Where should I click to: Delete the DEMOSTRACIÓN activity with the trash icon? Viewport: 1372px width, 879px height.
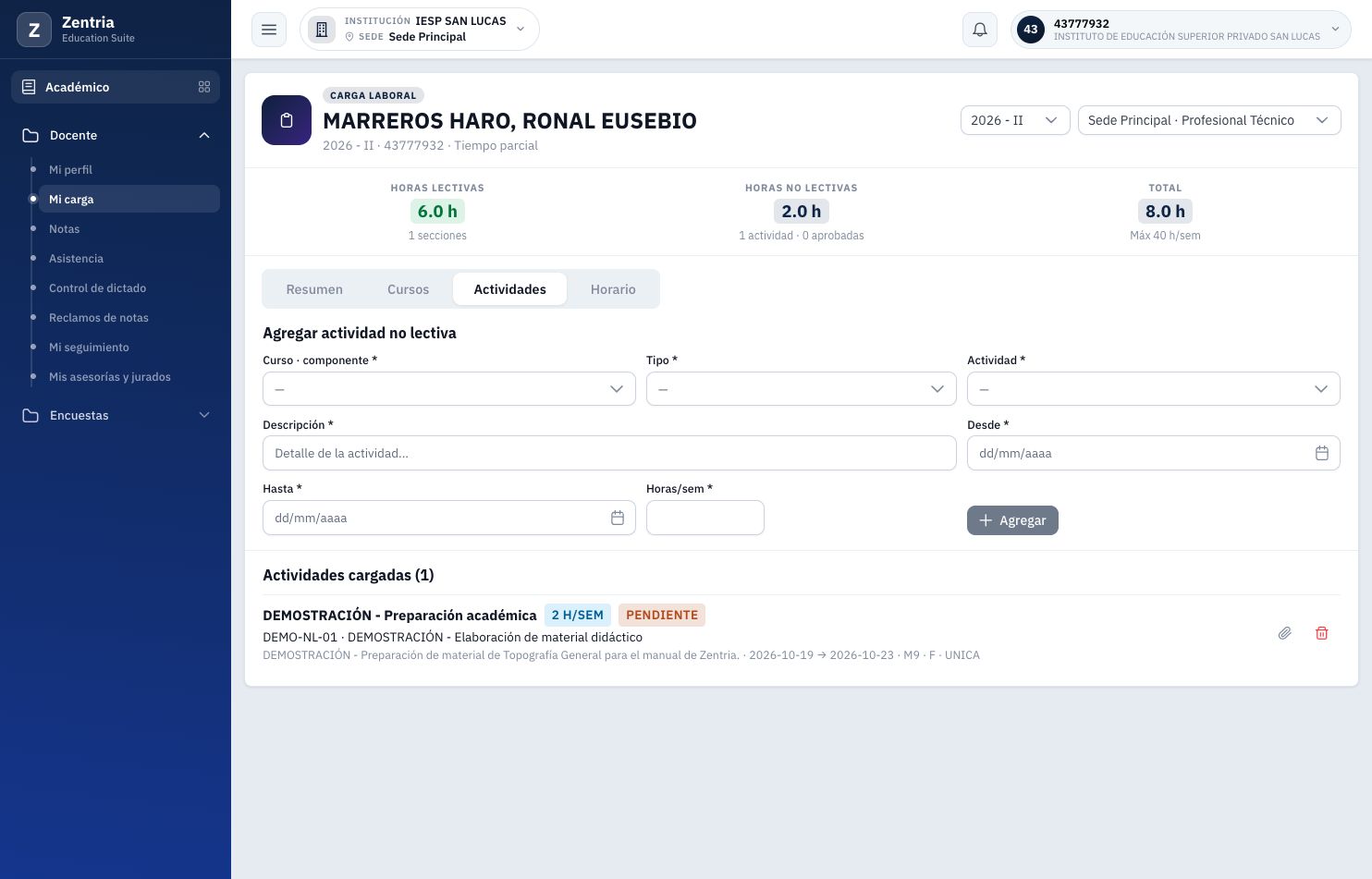pos(1322,633)
